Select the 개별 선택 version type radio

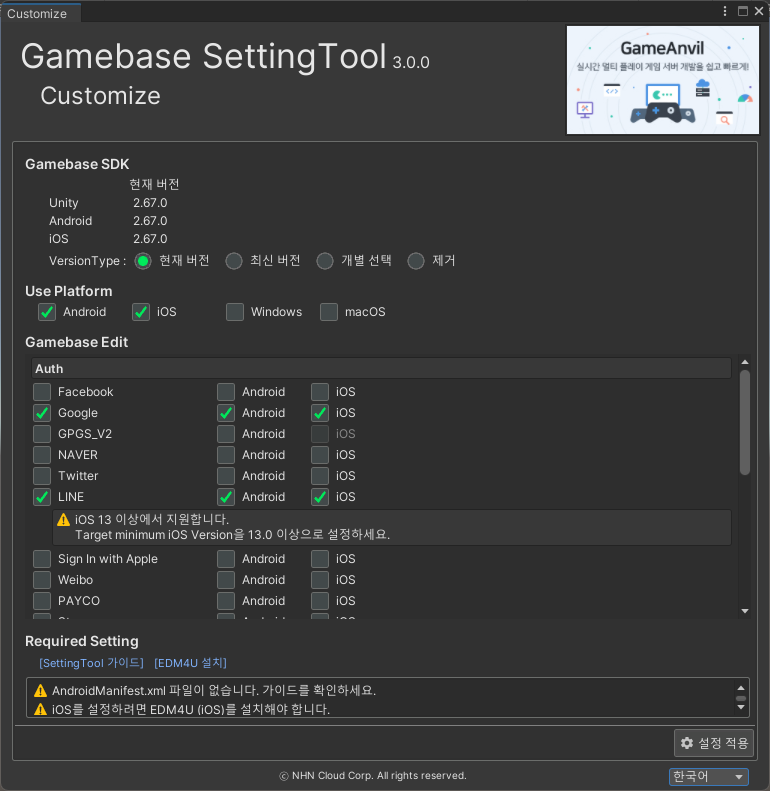click(325, 261)
